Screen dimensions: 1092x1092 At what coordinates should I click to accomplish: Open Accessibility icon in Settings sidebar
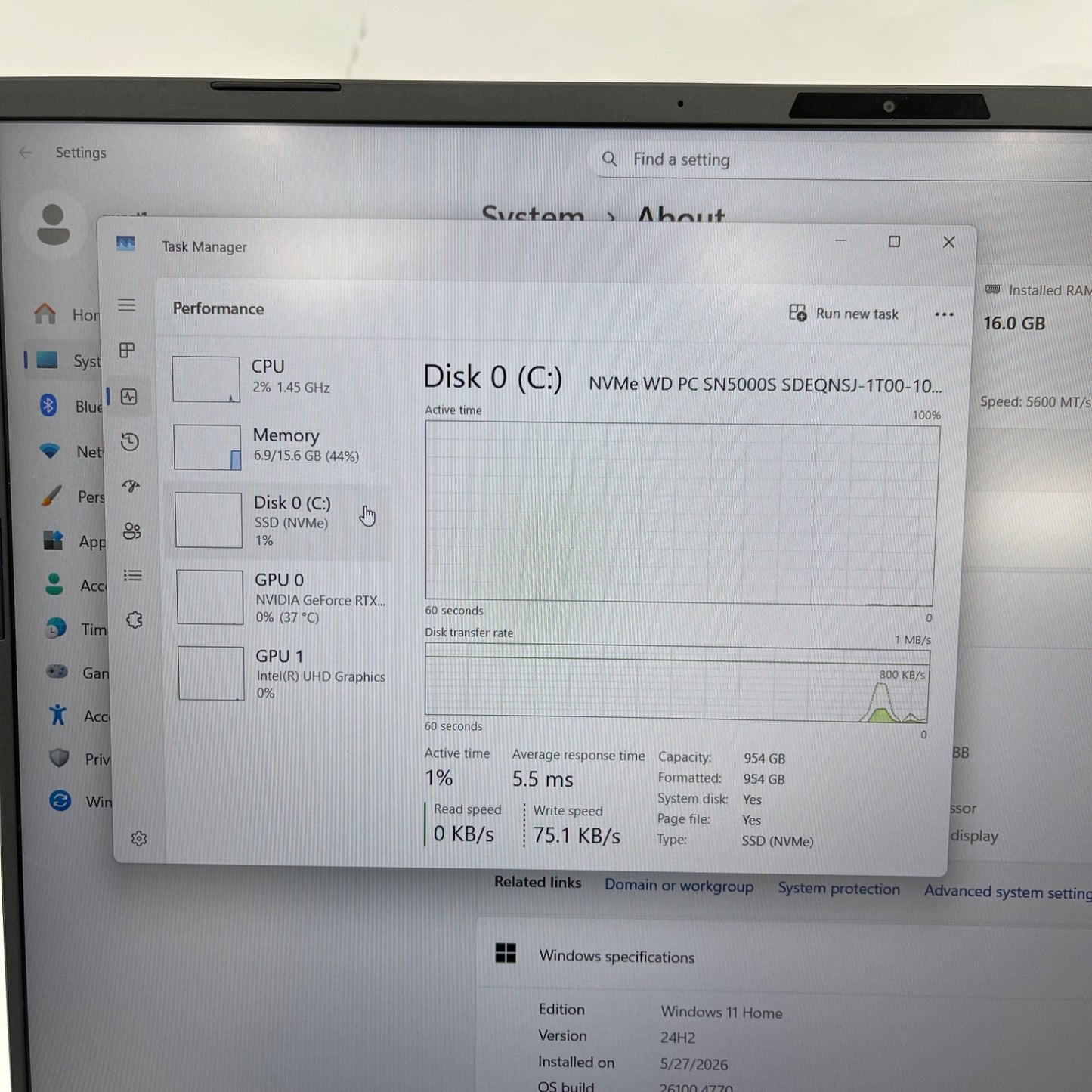[x=58, y=715]
